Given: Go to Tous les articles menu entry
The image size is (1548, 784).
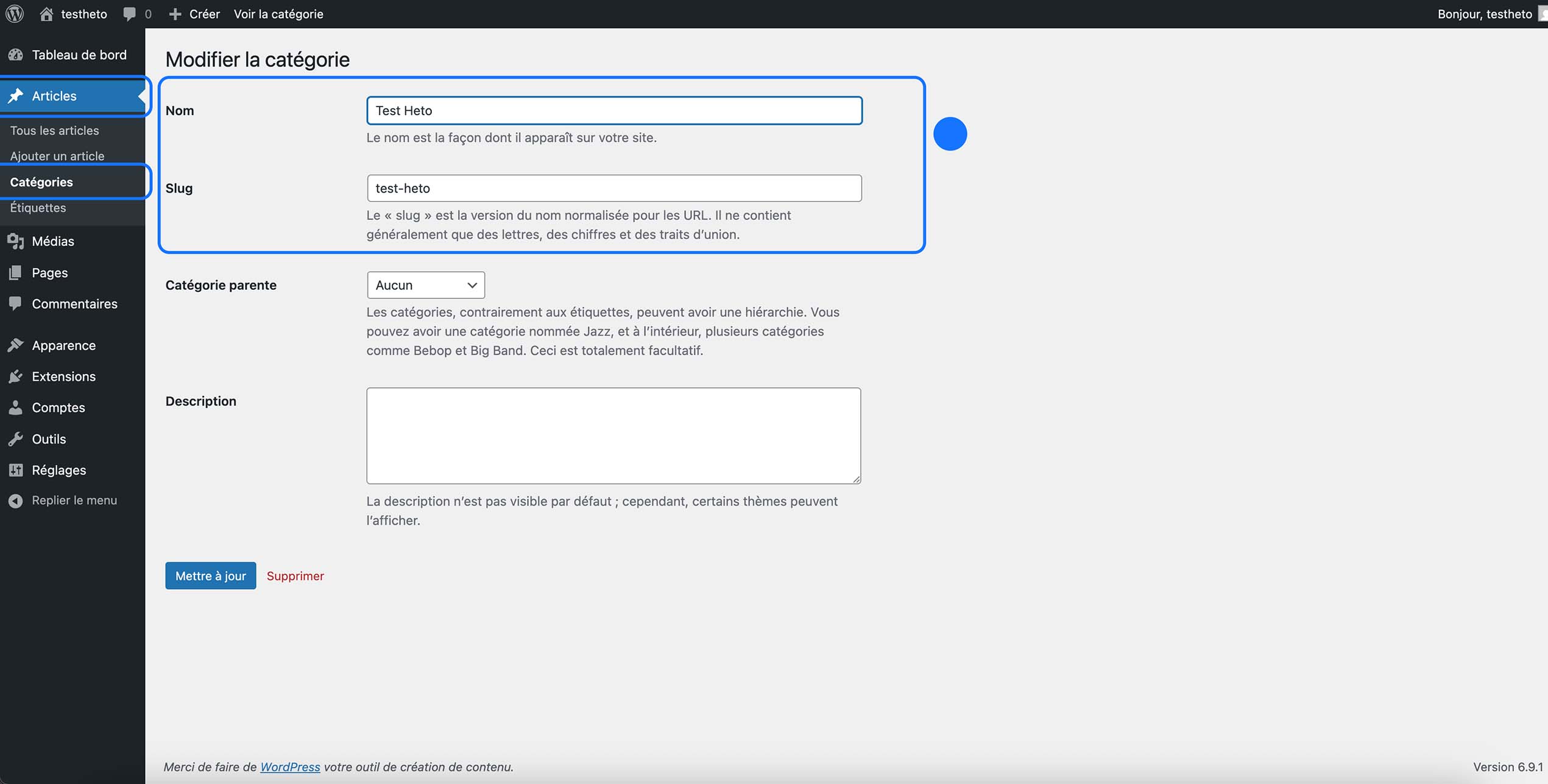Looking at the screenshot, I should coord(54,130).
